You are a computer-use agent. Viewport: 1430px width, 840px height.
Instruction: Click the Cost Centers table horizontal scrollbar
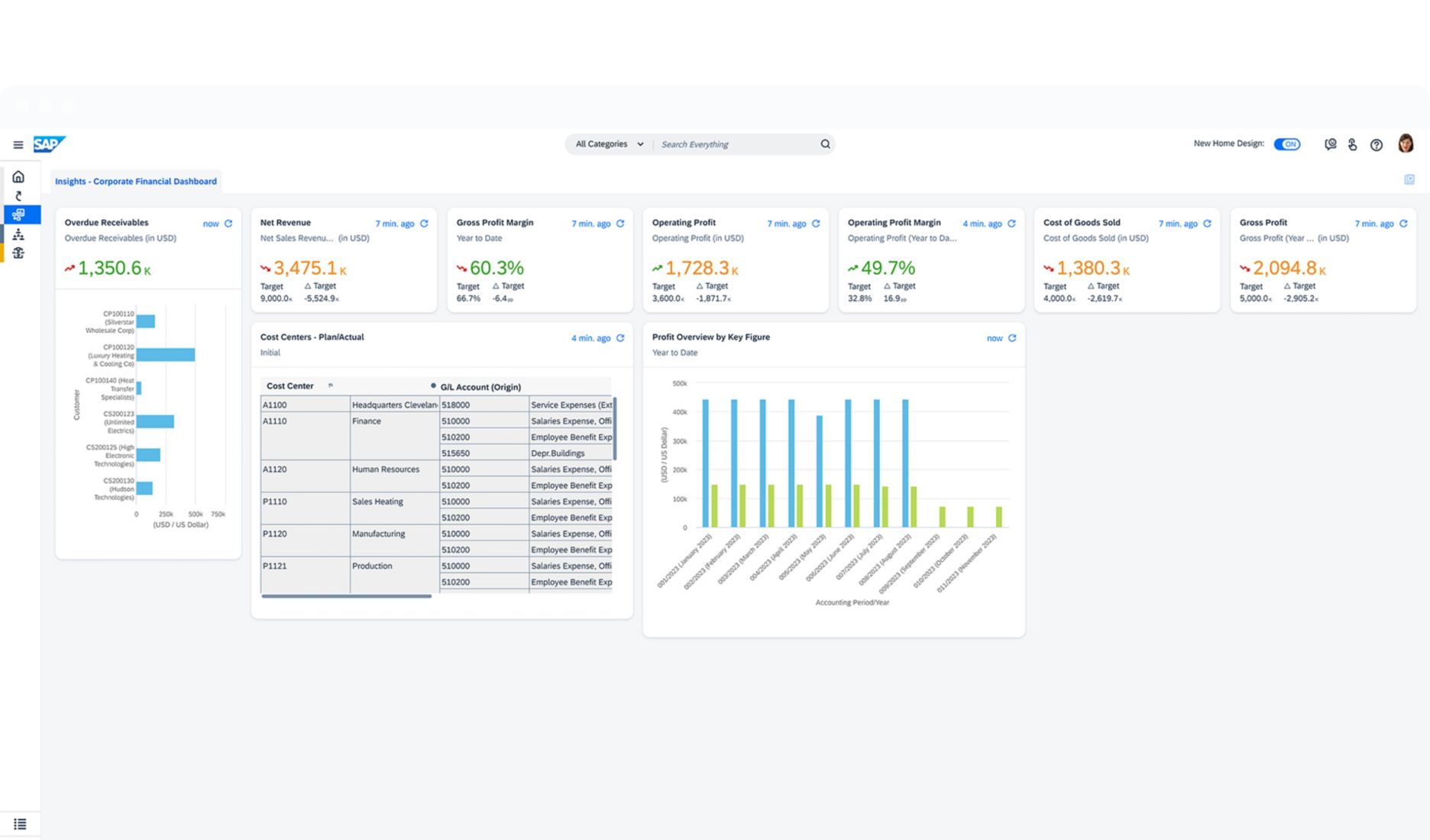(346, 596)
